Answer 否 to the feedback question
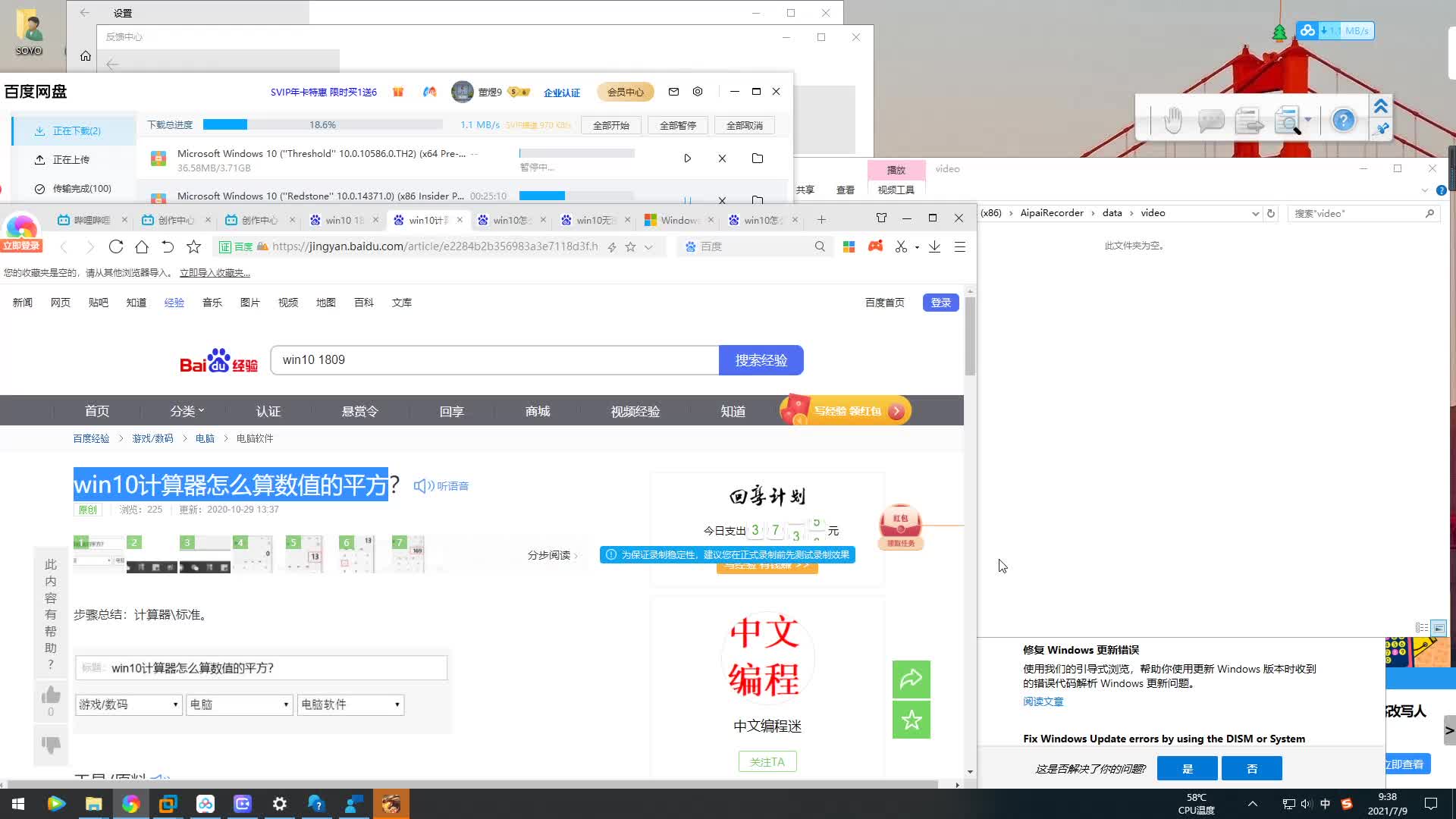The height and width of the screenshot is (819, 1456). (x=1252, y=768)
